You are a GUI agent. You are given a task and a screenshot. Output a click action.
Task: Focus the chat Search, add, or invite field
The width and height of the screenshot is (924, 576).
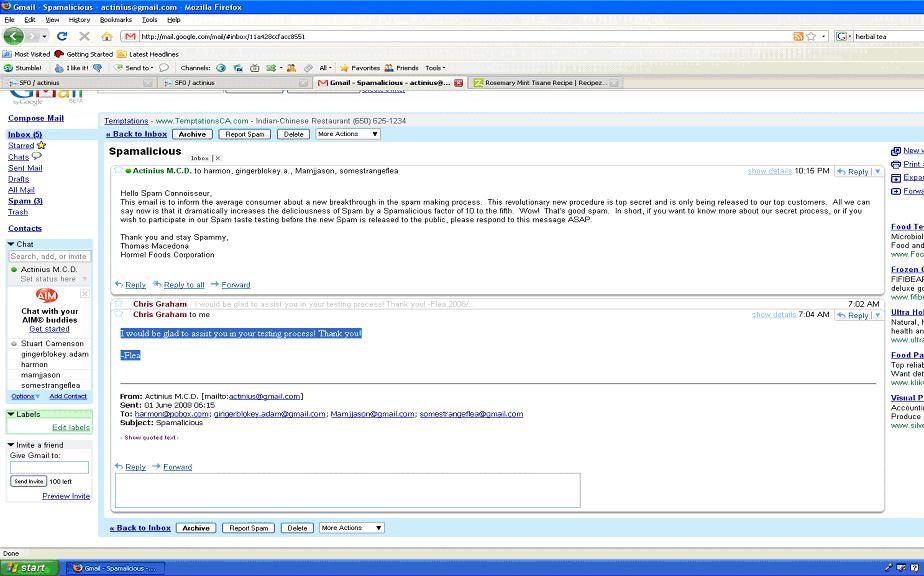click(x=50, y=256)
